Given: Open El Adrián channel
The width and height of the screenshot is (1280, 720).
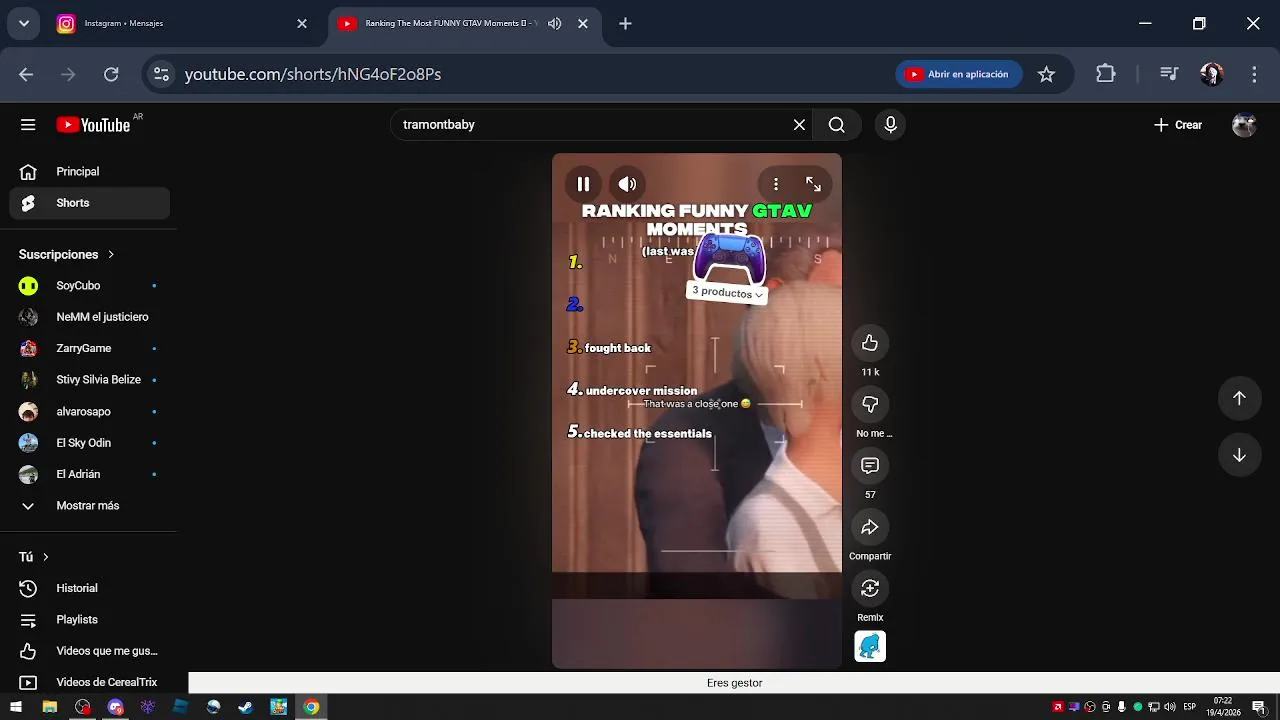Looking at the screenshot, I should click(90, 474).
